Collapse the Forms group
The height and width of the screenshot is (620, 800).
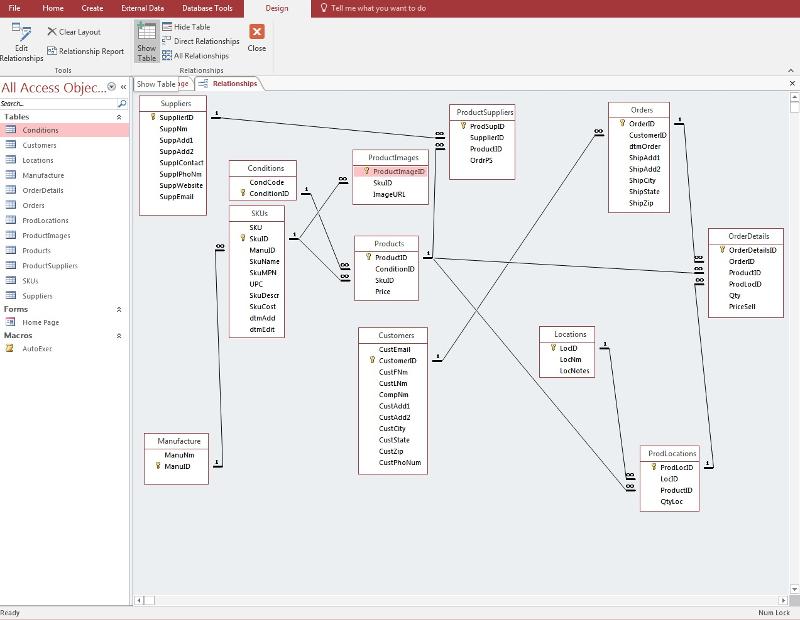tap(120, 310)
